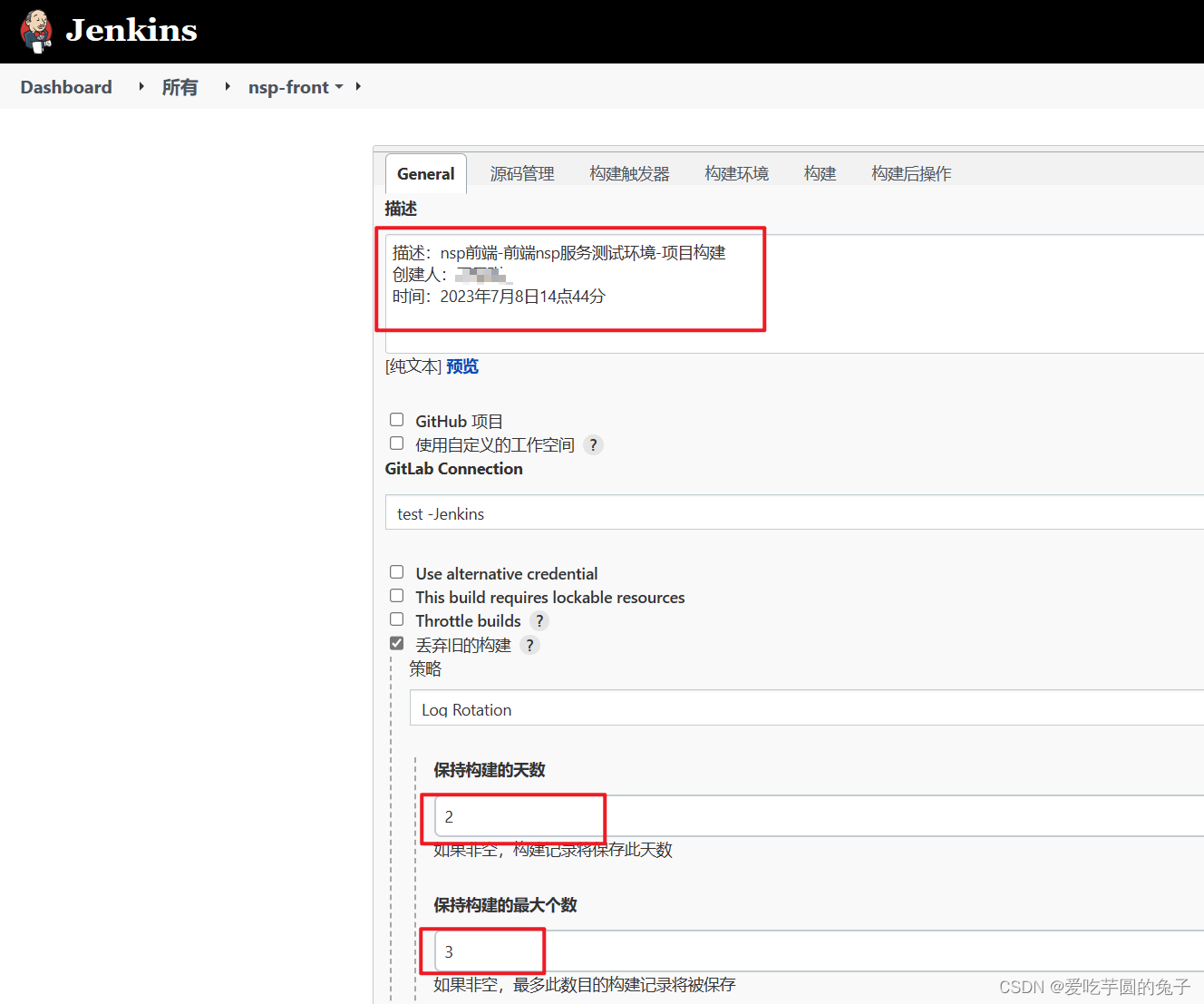The image size is (1204, 1004).
Task: Check This build requires lockable resources
Action: (x=396, y=596)
